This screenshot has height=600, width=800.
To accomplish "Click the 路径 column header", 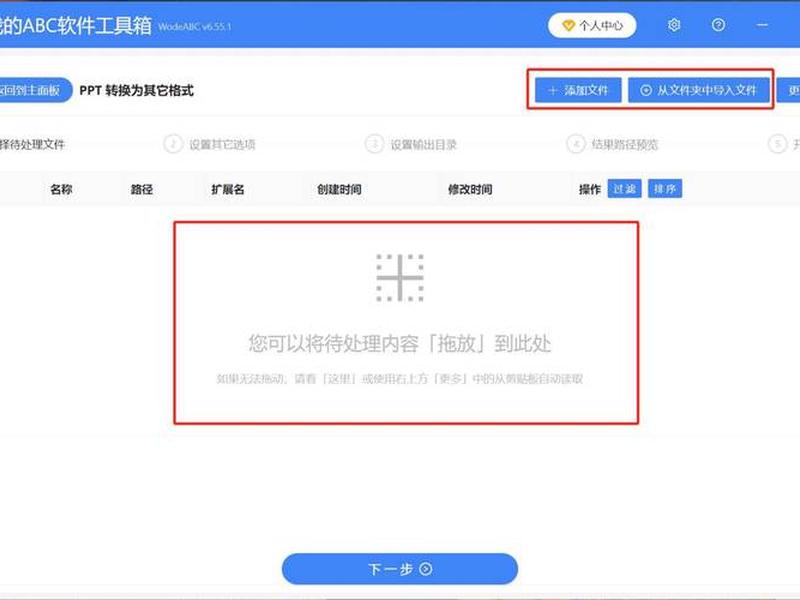I will [x=141, y=189].
